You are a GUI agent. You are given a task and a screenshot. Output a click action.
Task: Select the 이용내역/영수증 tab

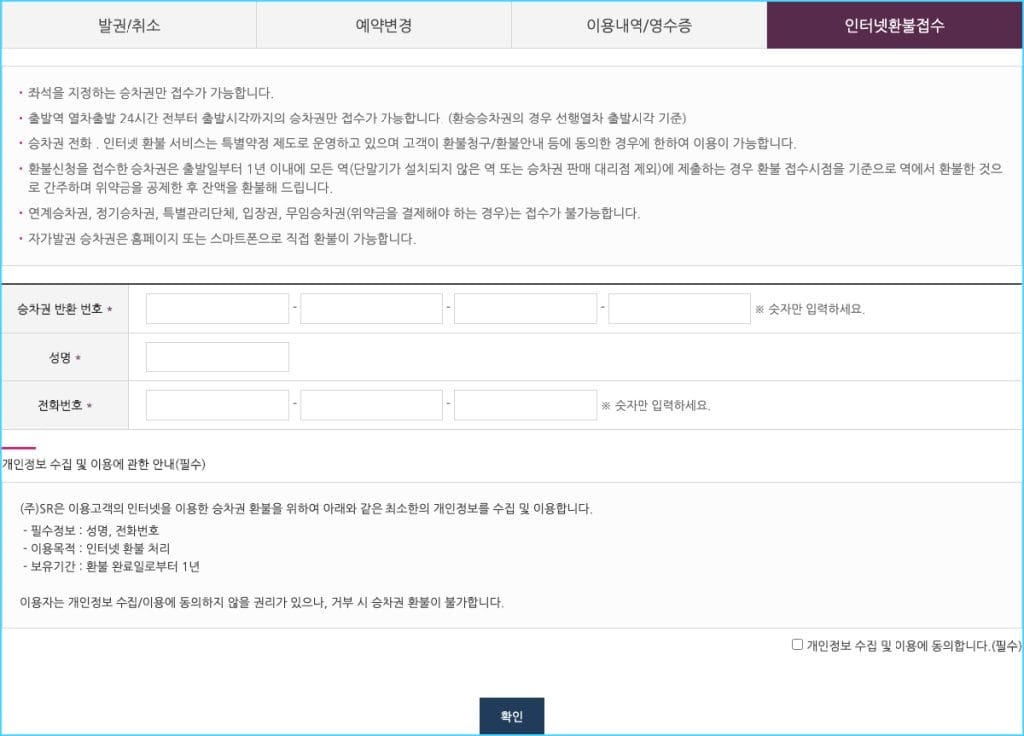click(640, 25)
